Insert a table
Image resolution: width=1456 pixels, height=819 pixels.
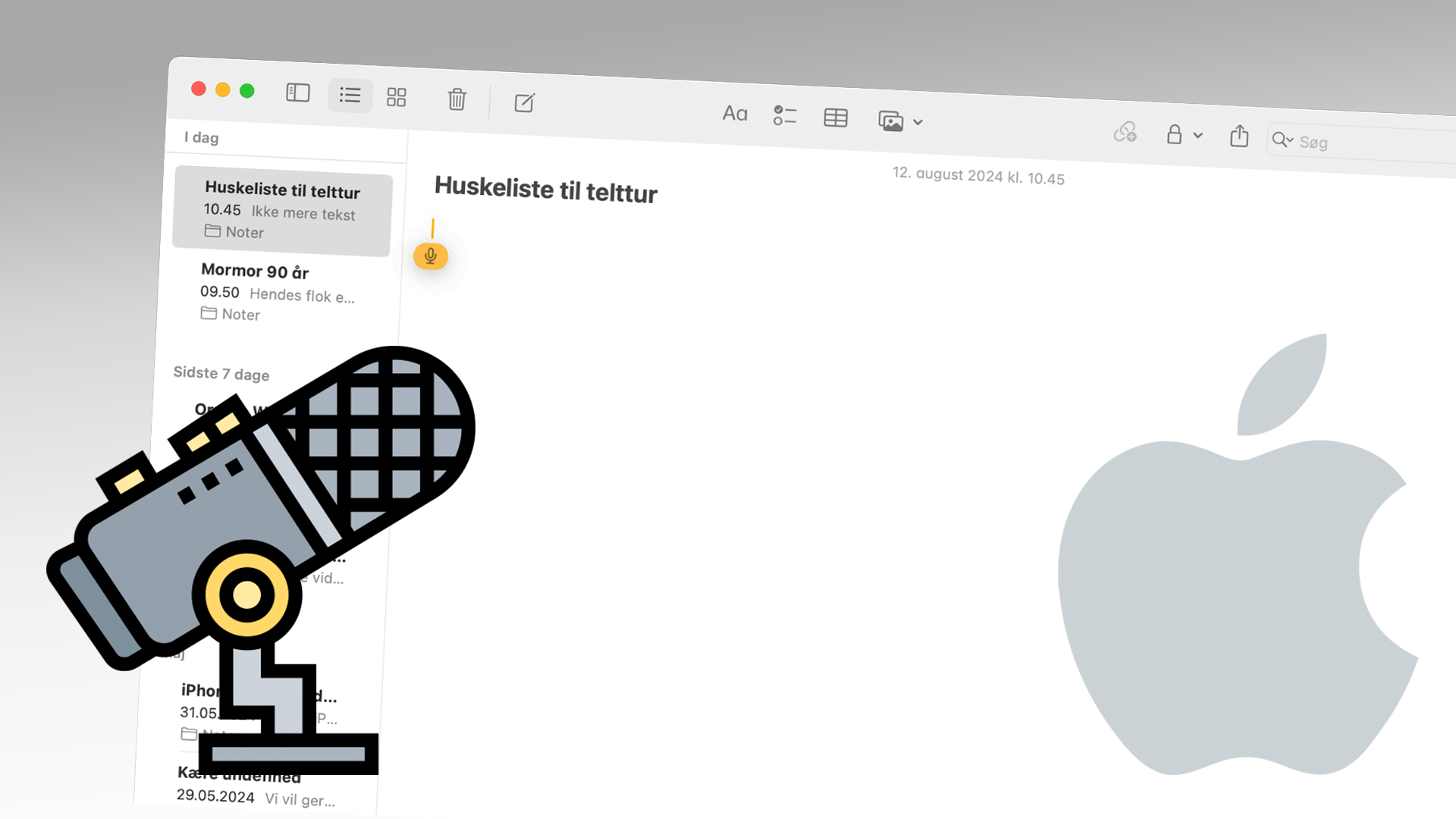coord(835,118)
